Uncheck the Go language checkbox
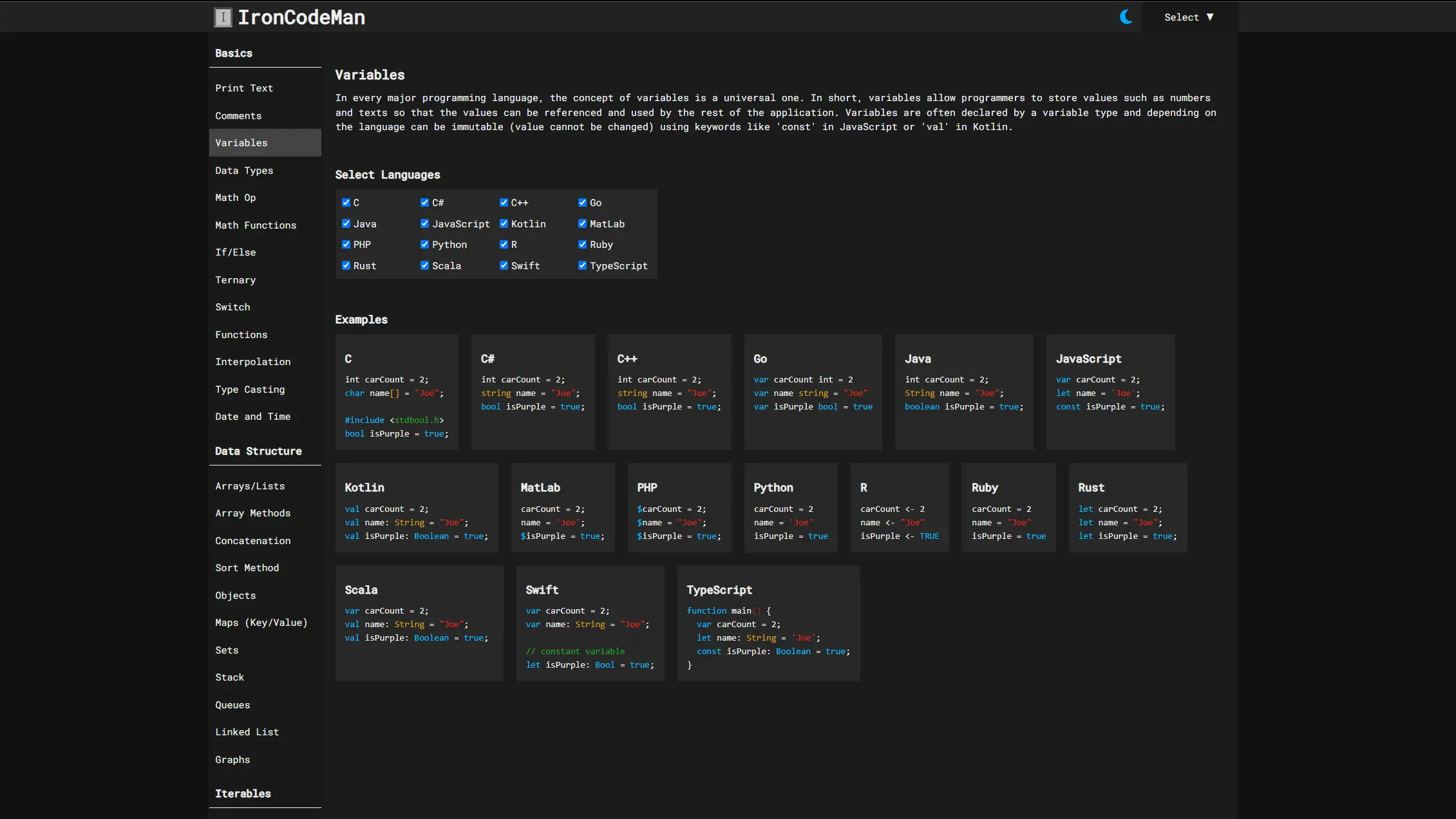Screen dimensions: 1456x819 click(582, 202)
